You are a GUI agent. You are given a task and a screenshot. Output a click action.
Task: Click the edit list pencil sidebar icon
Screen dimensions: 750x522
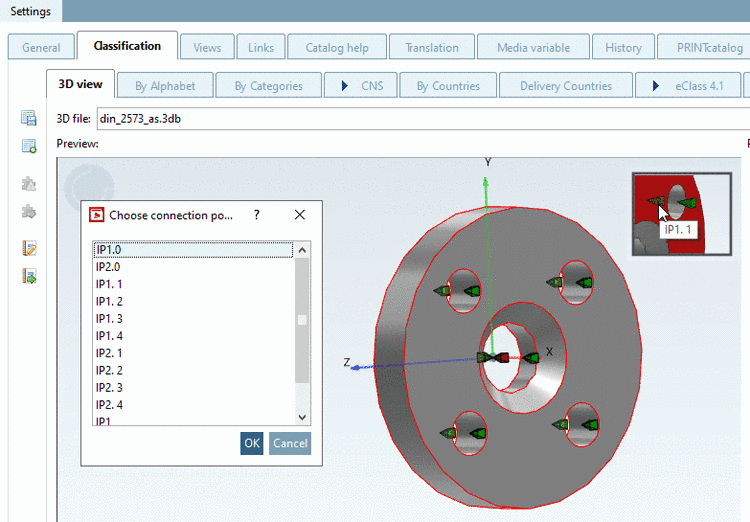[x=29, y=248]
